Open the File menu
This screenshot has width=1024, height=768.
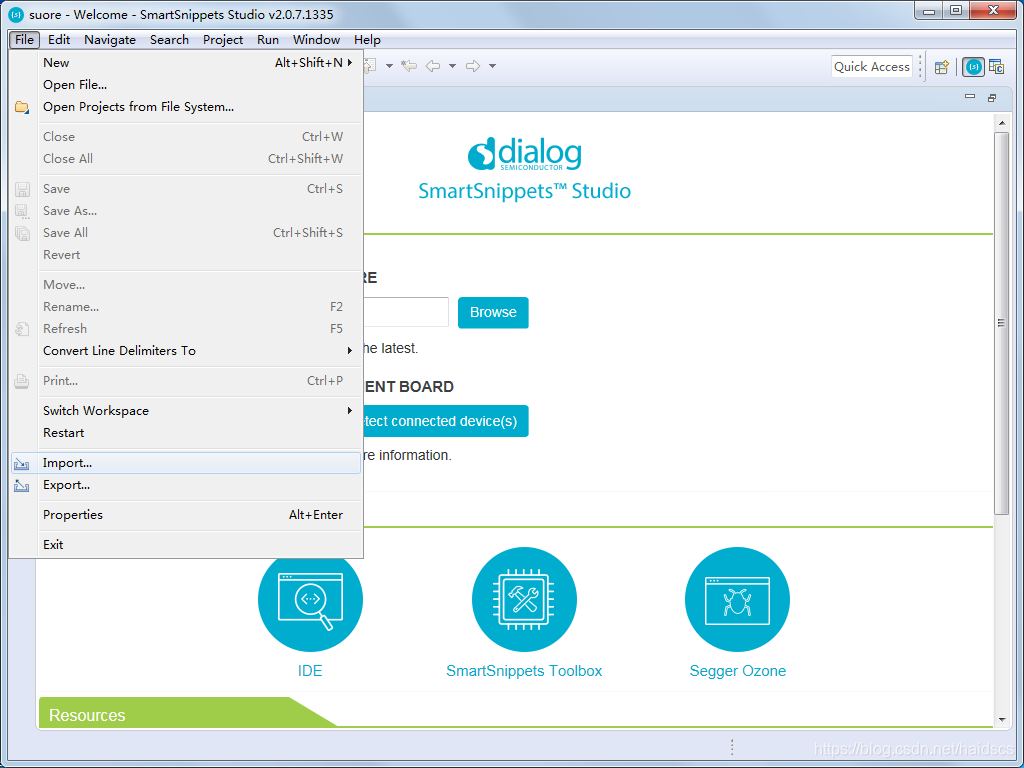(24, 40)
